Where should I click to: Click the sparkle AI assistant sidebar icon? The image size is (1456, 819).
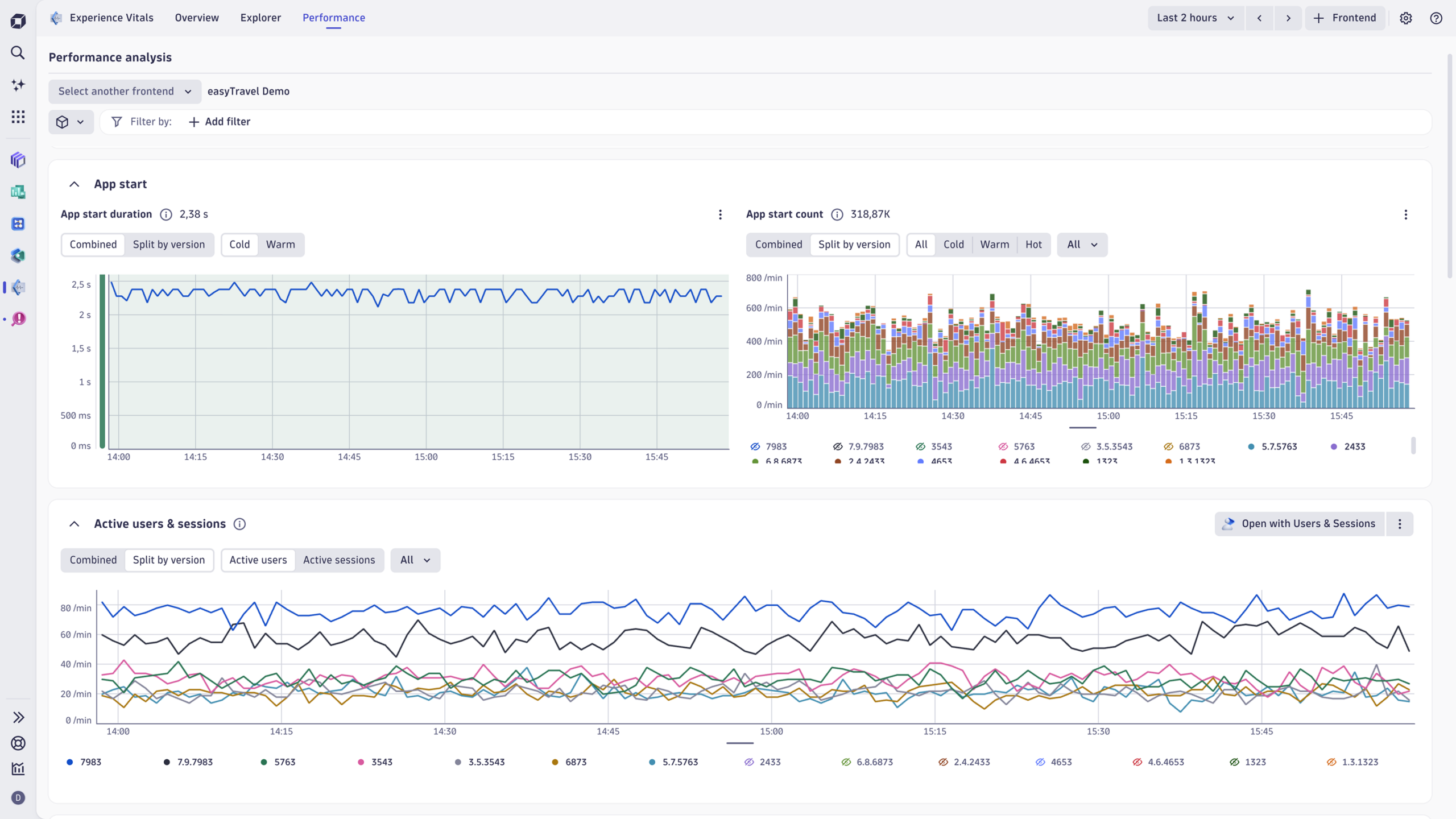18,85
